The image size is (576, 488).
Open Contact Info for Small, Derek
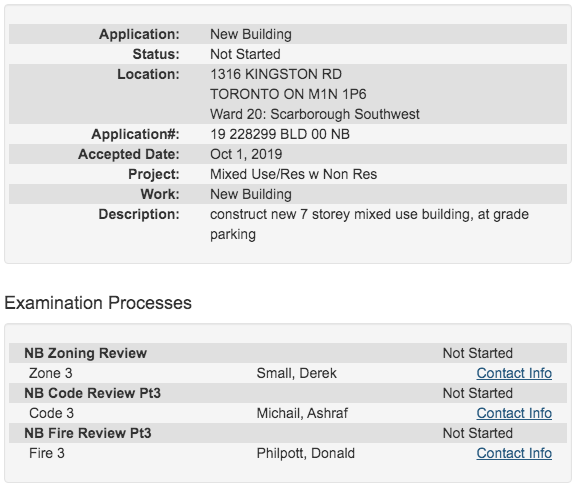point(514,373)
